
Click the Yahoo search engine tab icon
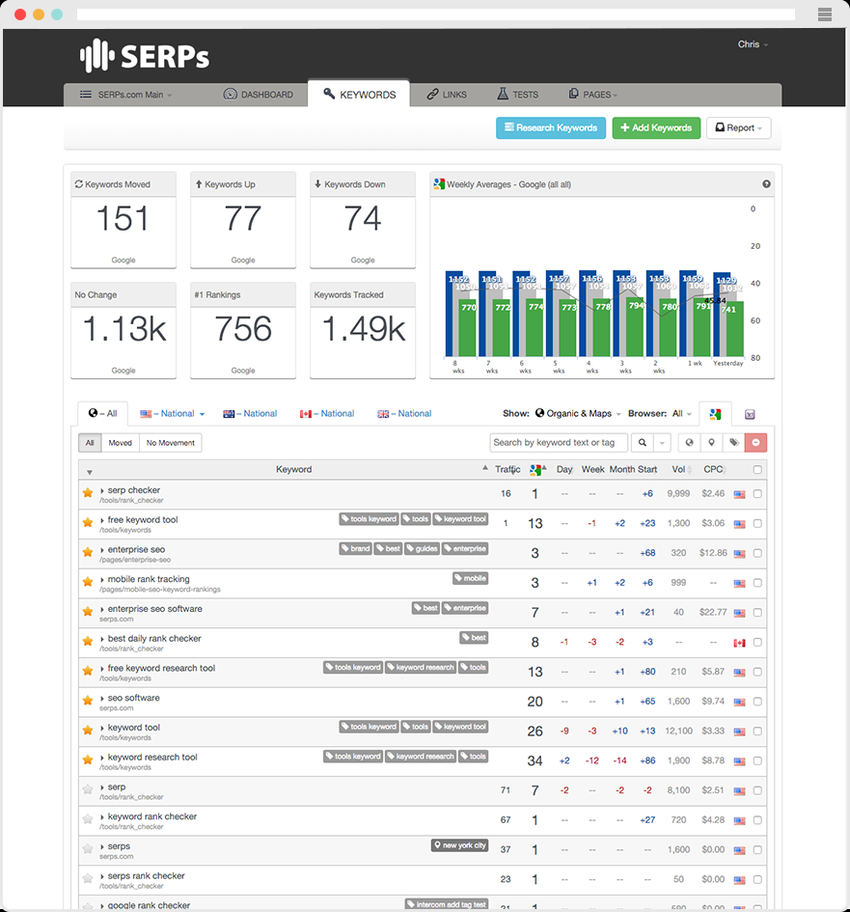(750, 414)
